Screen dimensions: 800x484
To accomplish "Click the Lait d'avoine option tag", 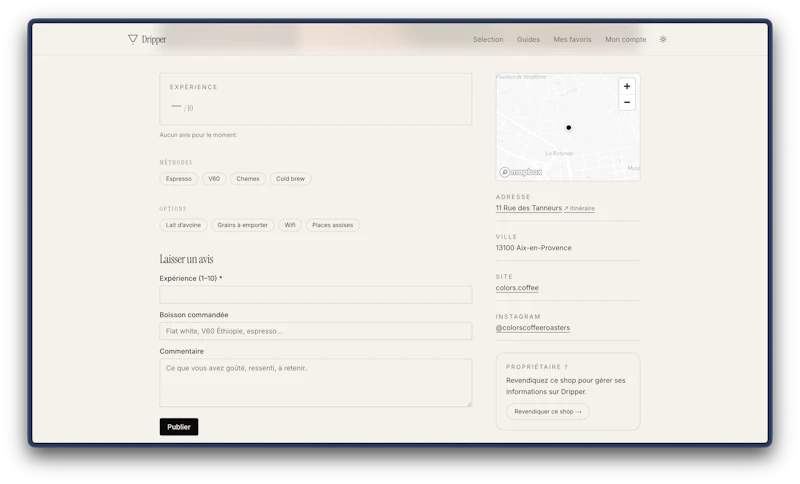I will pos(183,225).
